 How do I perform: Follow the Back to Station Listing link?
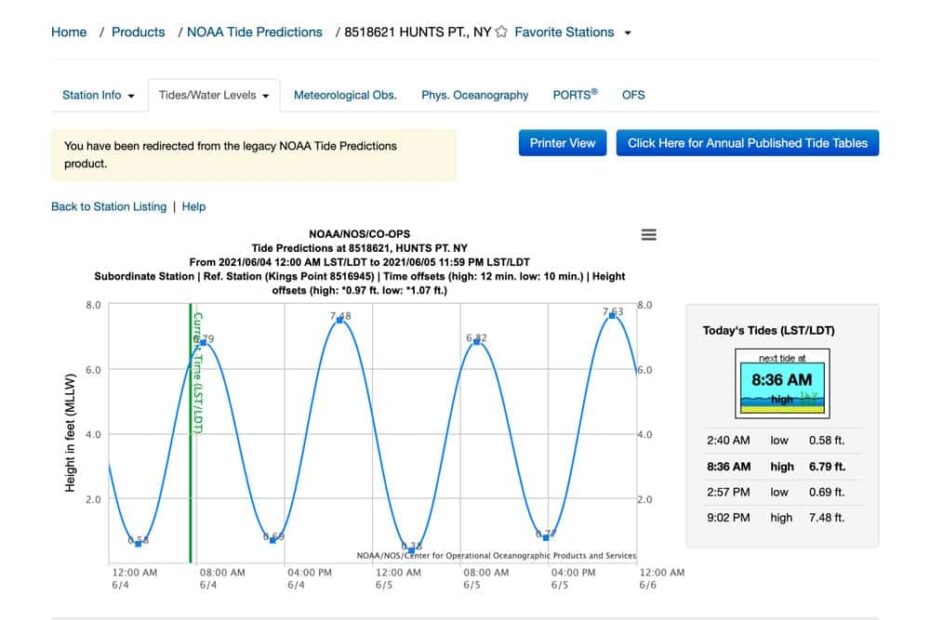pyautogui.click(x=109, y=206)
